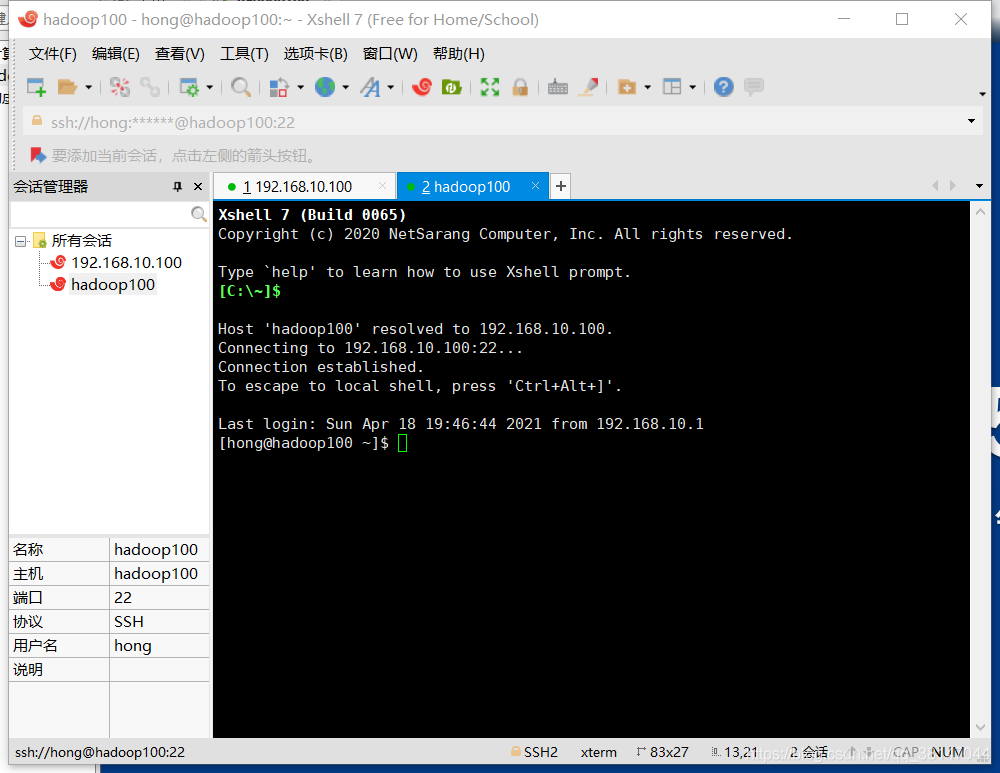Open Help via the question mark icon

pyautogui.click(x=724, y=88)
